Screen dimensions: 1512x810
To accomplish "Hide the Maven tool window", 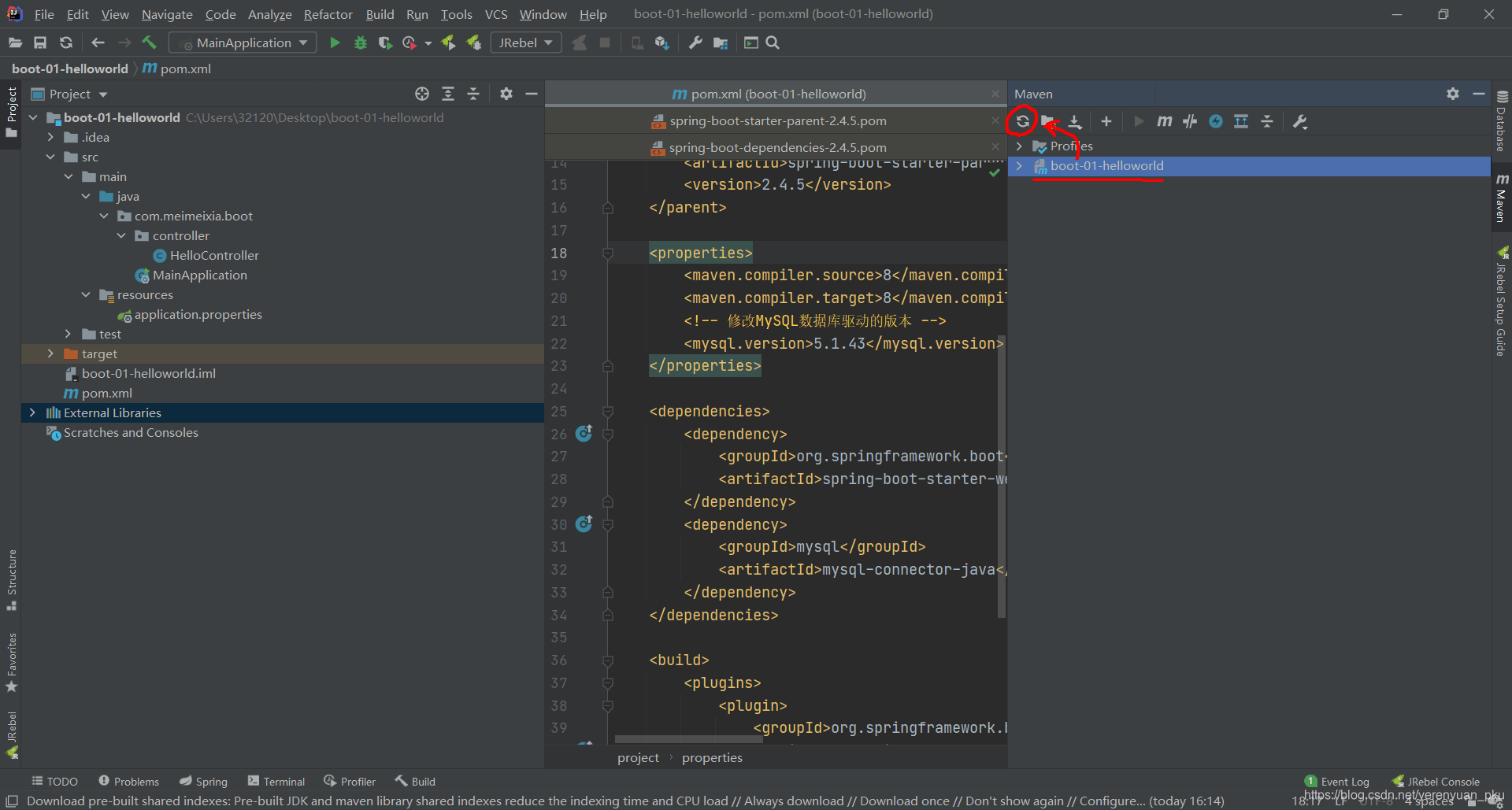I will pyautogui.click(x=1479, y=94).
